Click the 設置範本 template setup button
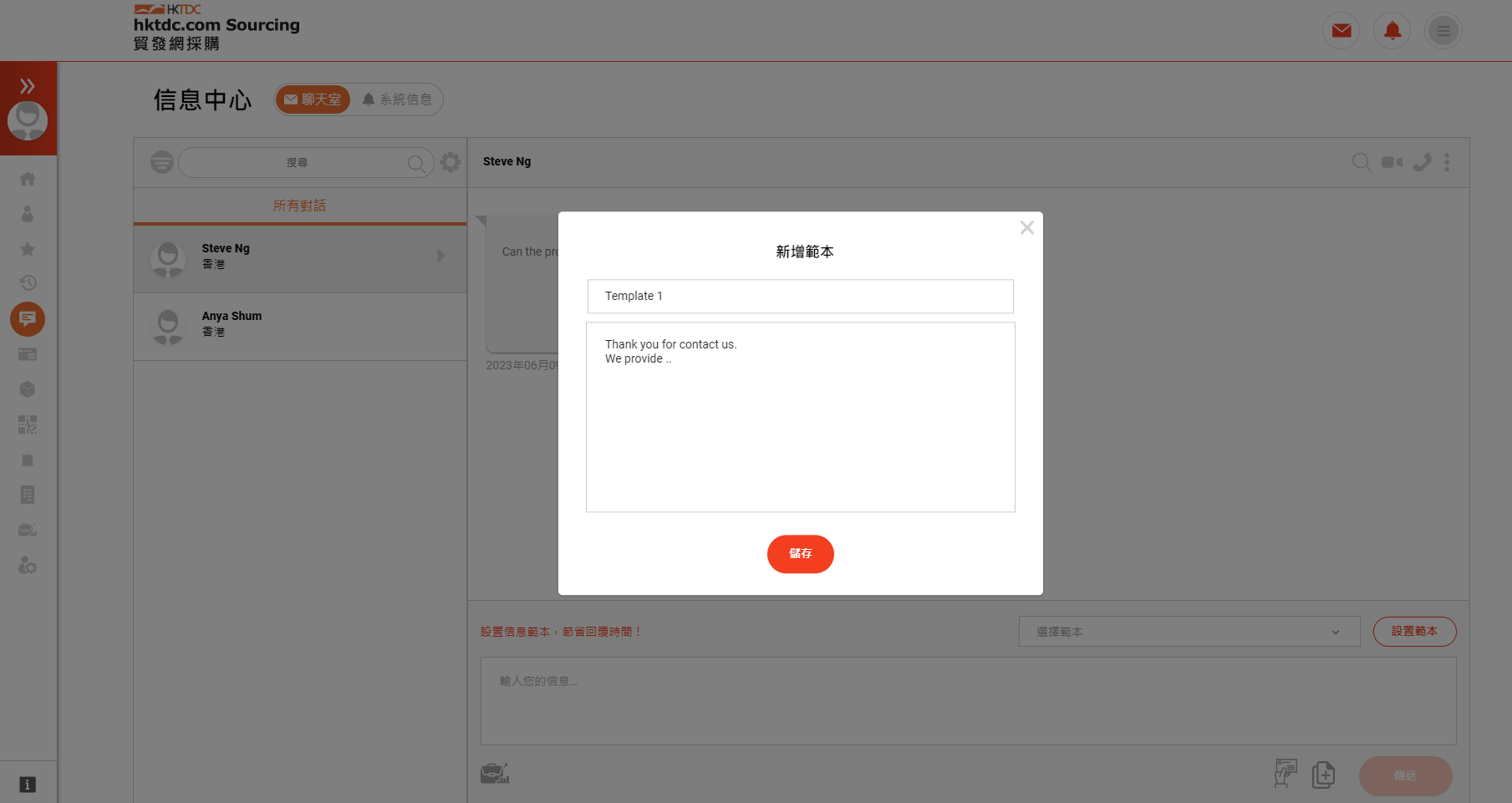 pos(1414,632)
